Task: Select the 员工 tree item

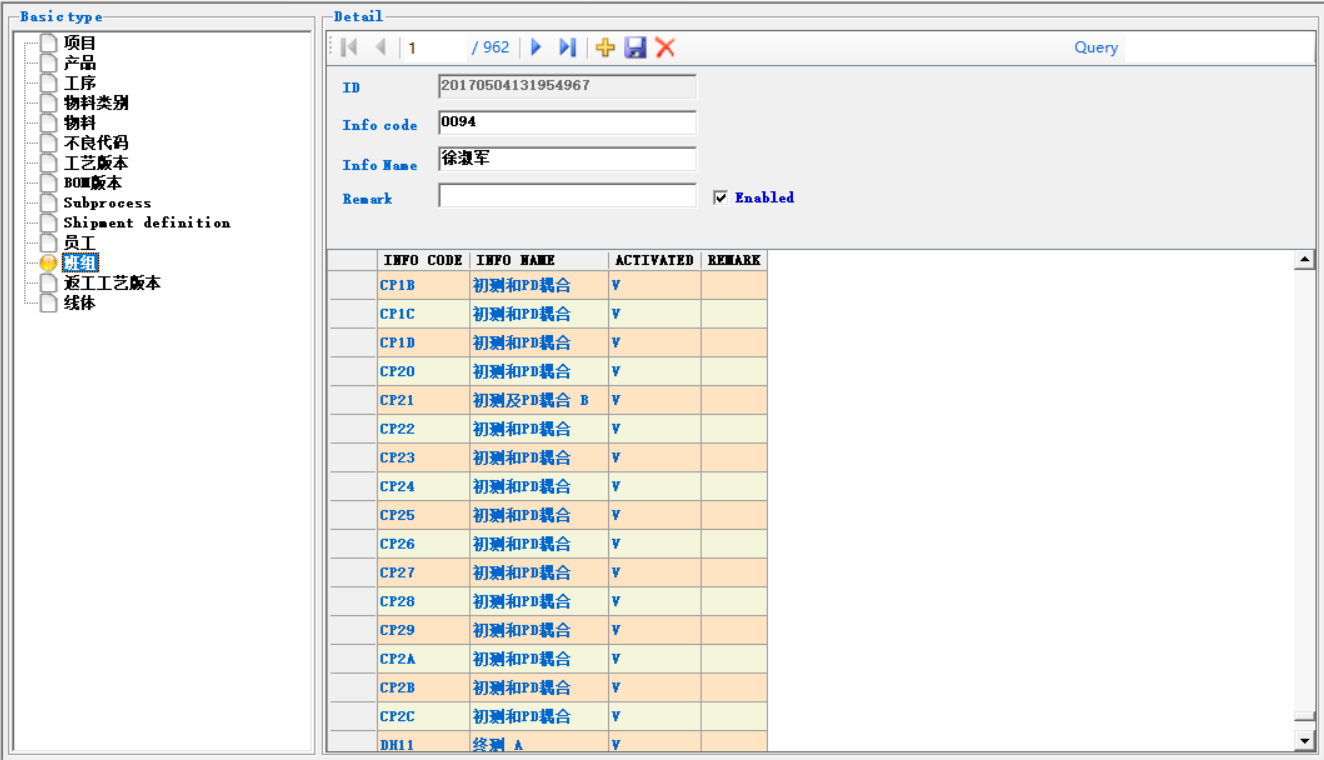Action: pos(79,243)
